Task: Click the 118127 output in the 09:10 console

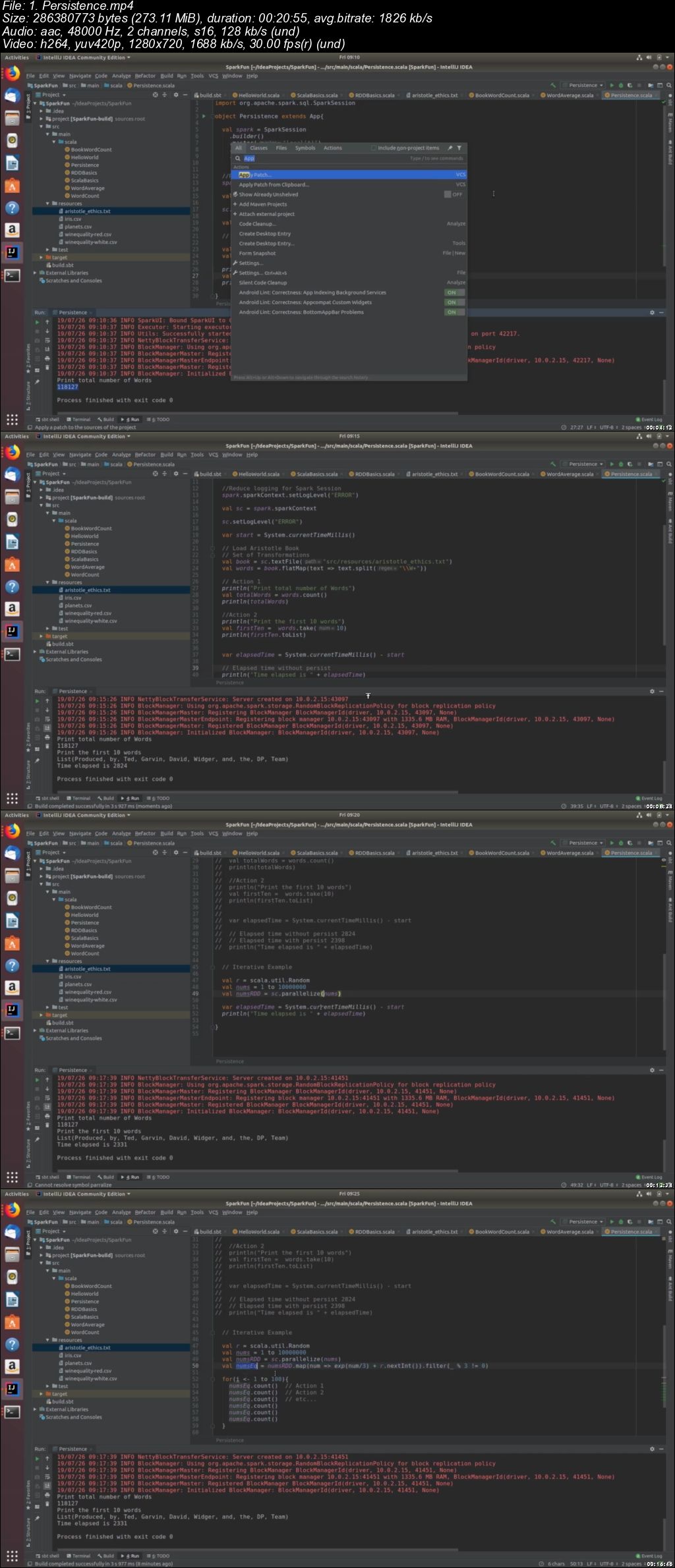Action: pos(67,387)
